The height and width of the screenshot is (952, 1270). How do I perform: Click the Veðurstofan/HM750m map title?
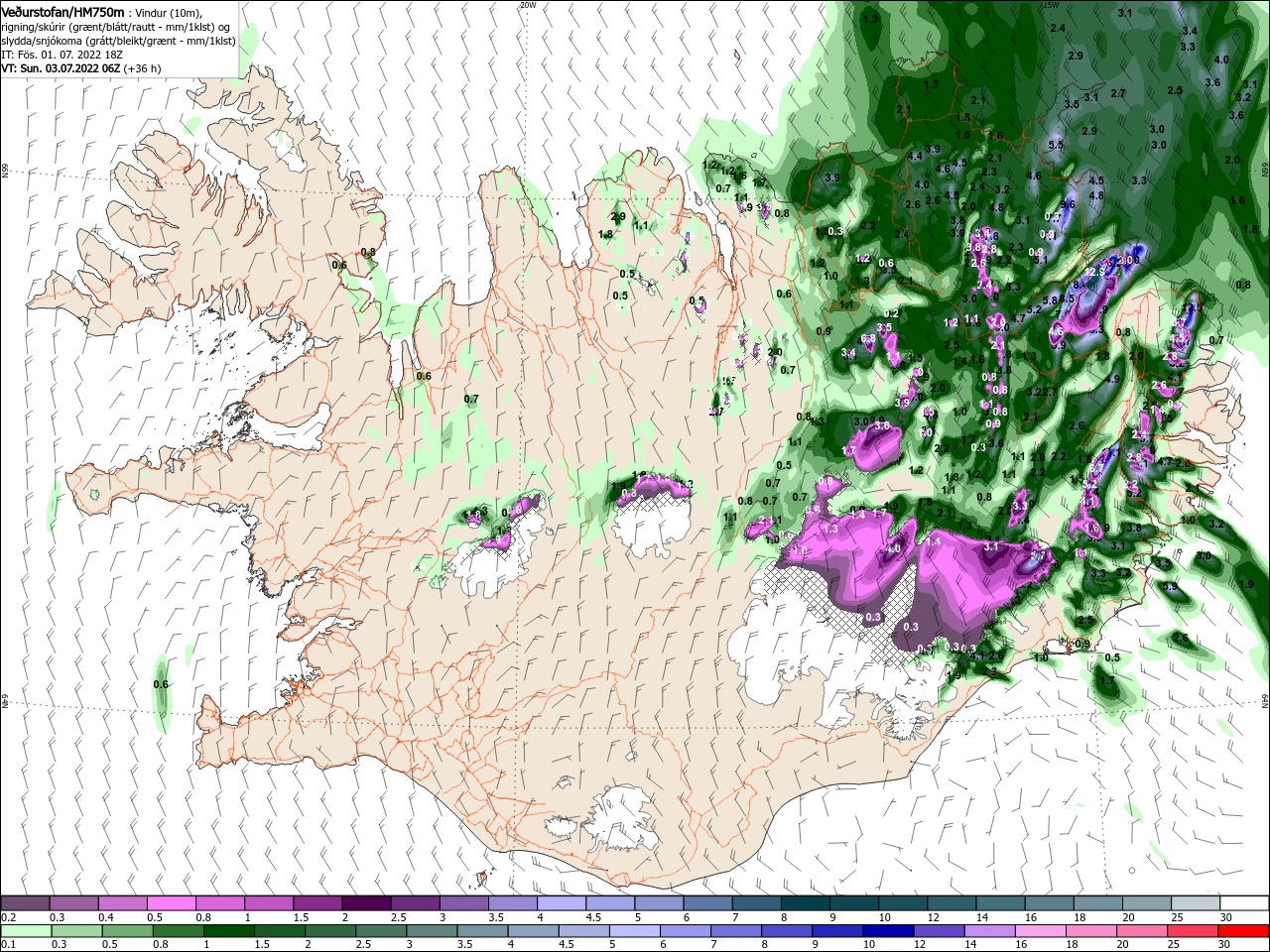(x=63, y=11)
